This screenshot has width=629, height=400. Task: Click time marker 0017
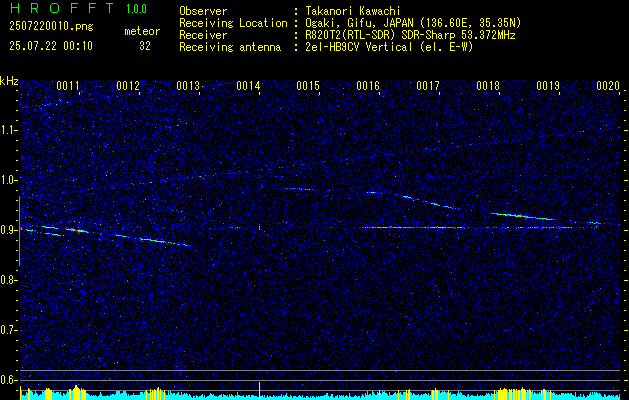click(x=428, y=86)
